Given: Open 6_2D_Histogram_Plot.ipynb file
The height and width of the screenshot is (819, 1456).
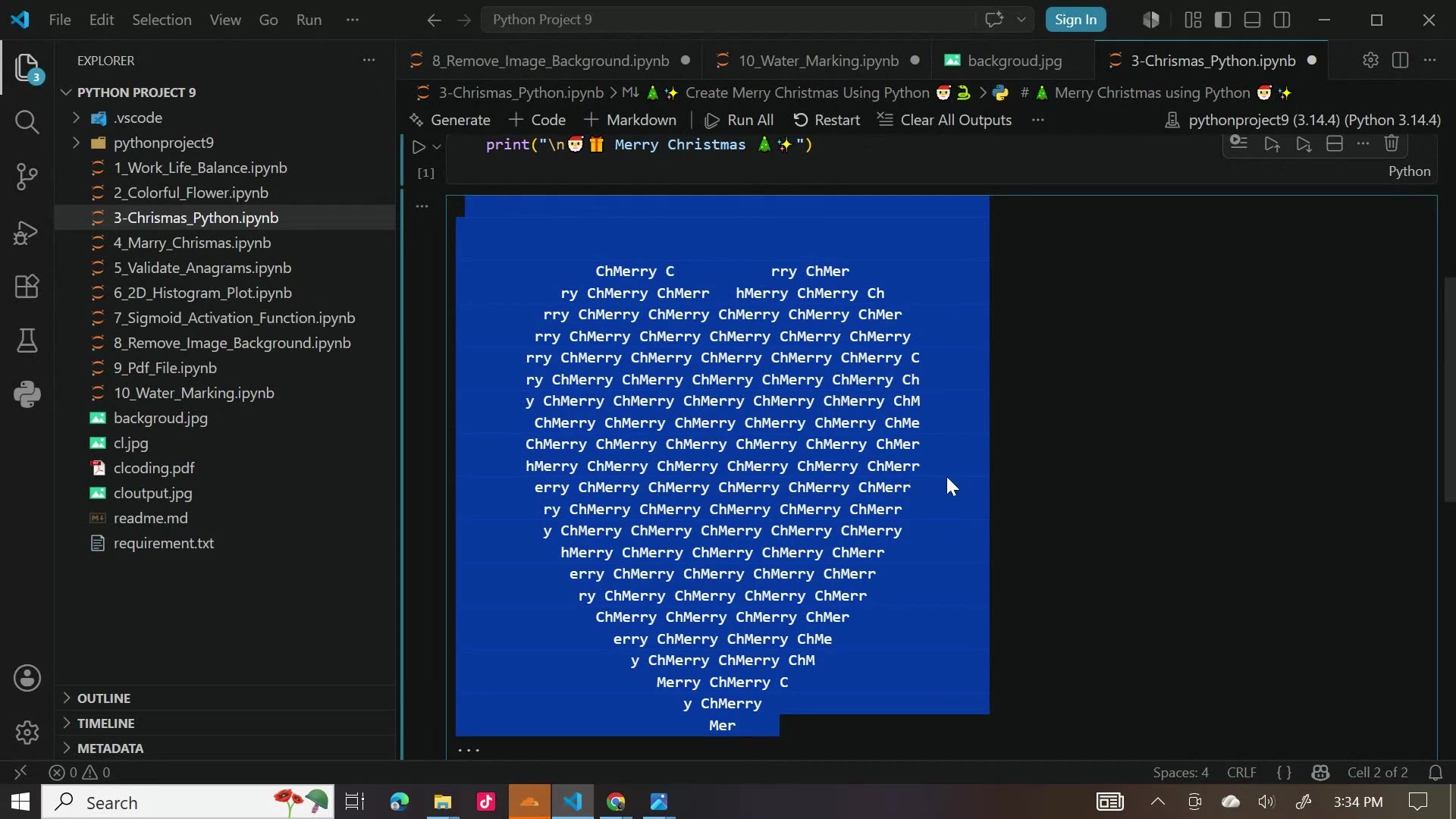Looking at the screenshot, I should click(202, 293).
